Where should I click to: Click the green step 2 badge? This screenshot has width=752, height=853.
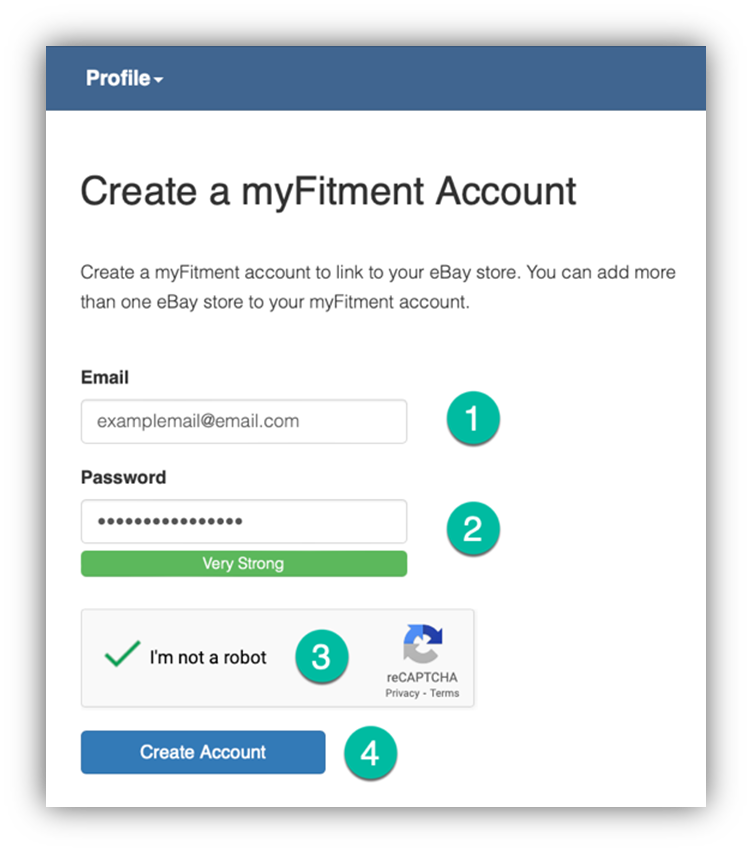pyautogui.click(x=473, y=528)
